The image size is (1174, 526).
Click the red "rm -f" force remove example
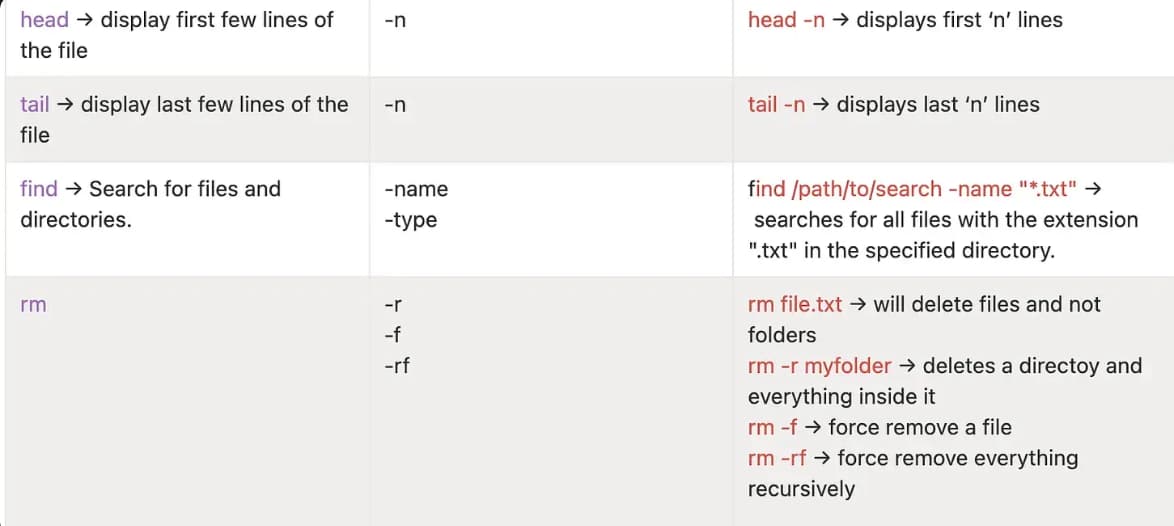click(x=772, y=428)
